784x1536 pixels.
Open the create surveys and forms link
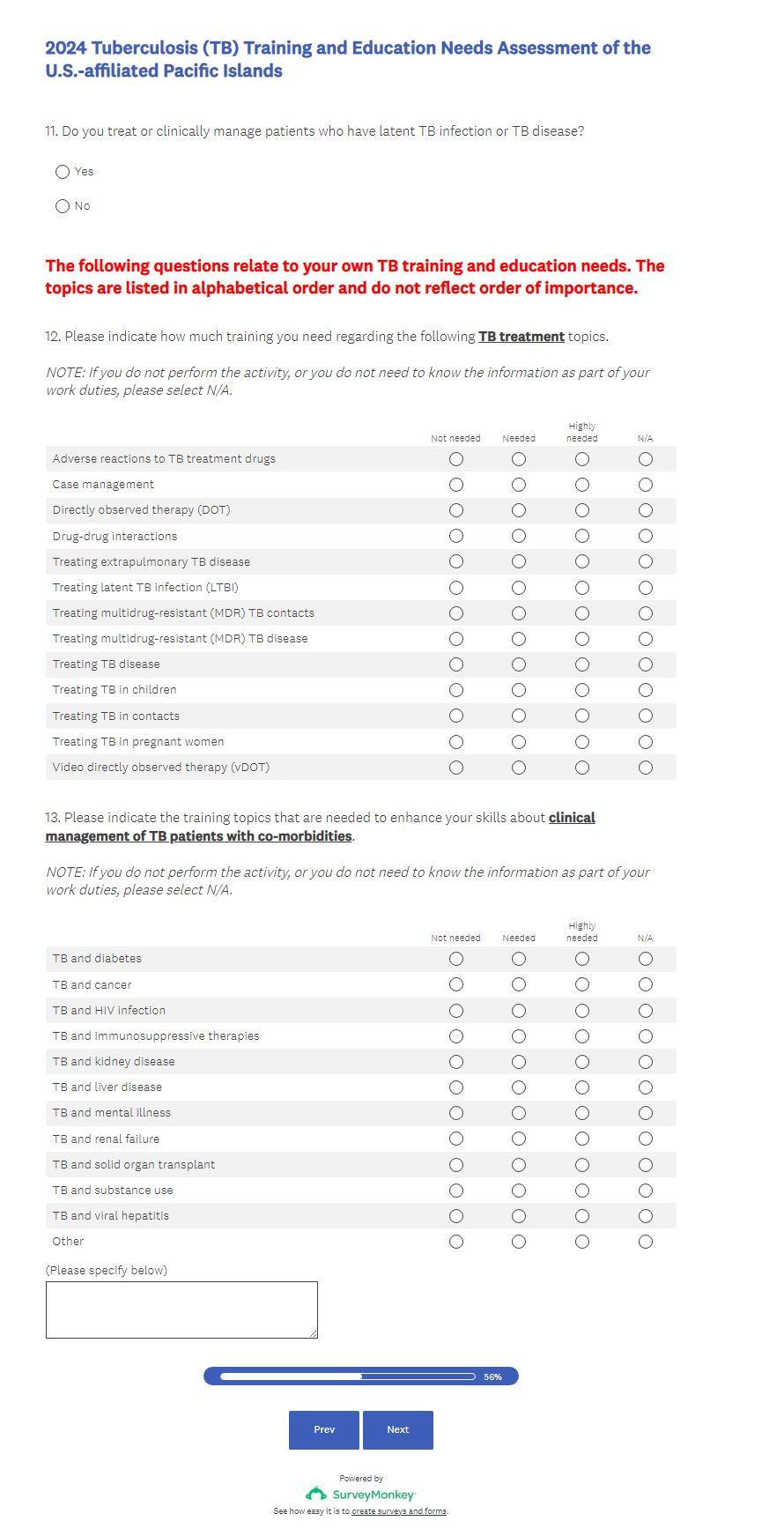coord(399,1511)
